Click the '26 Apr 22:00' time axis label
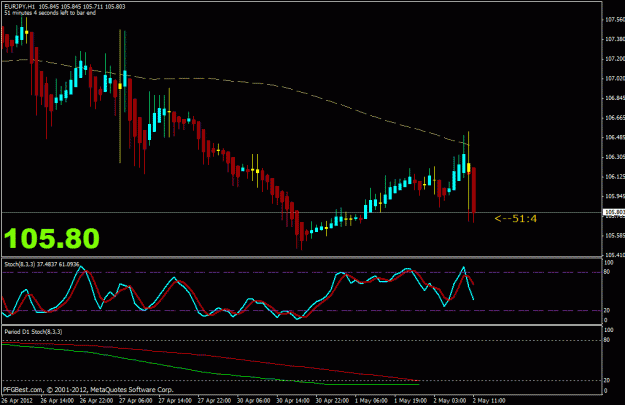 [x=96, y=400]
